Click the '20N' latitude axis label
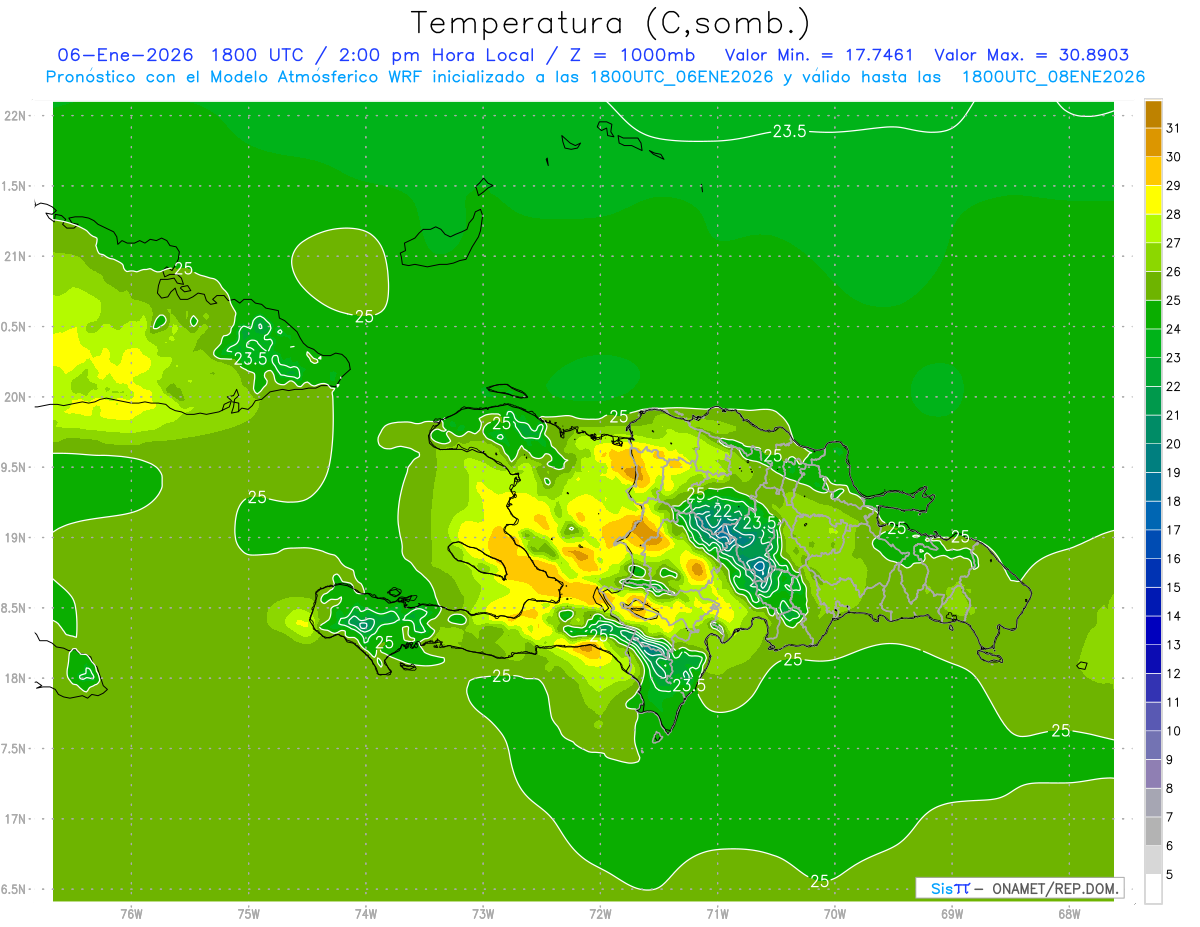The height and width of the screenshot is (927, 1200). (17, 397)
